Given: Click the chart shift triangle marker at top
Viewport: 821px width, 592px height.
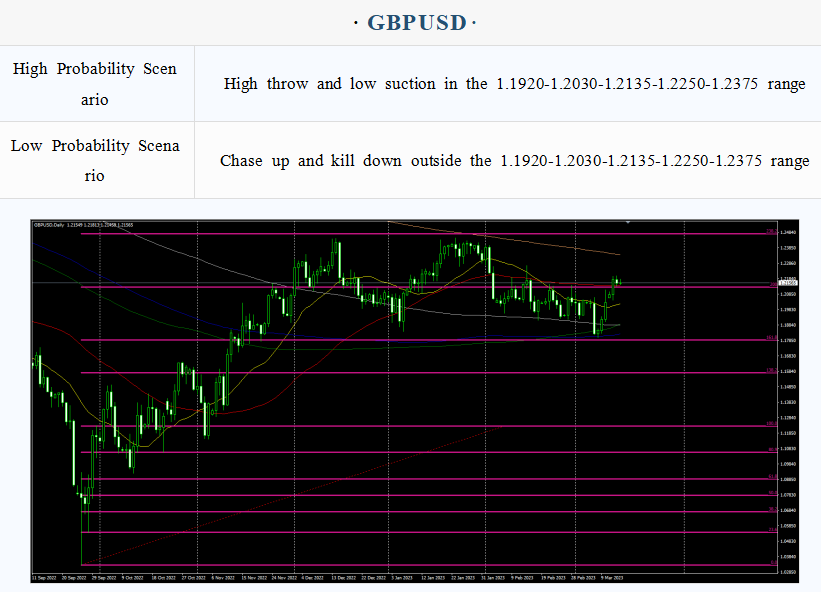Looking at the screenshot, I should 628,222.
